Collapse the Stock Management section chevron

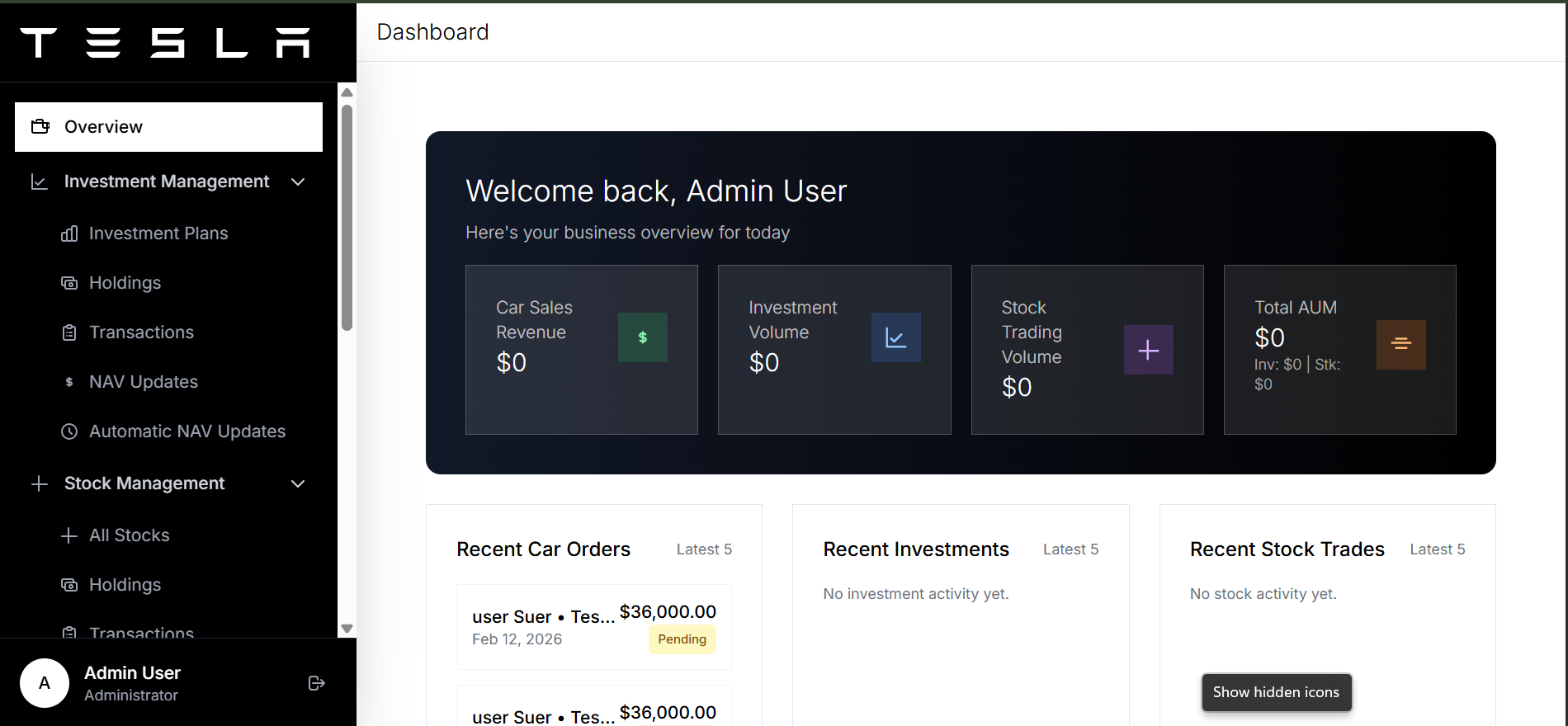click(299, 483)
